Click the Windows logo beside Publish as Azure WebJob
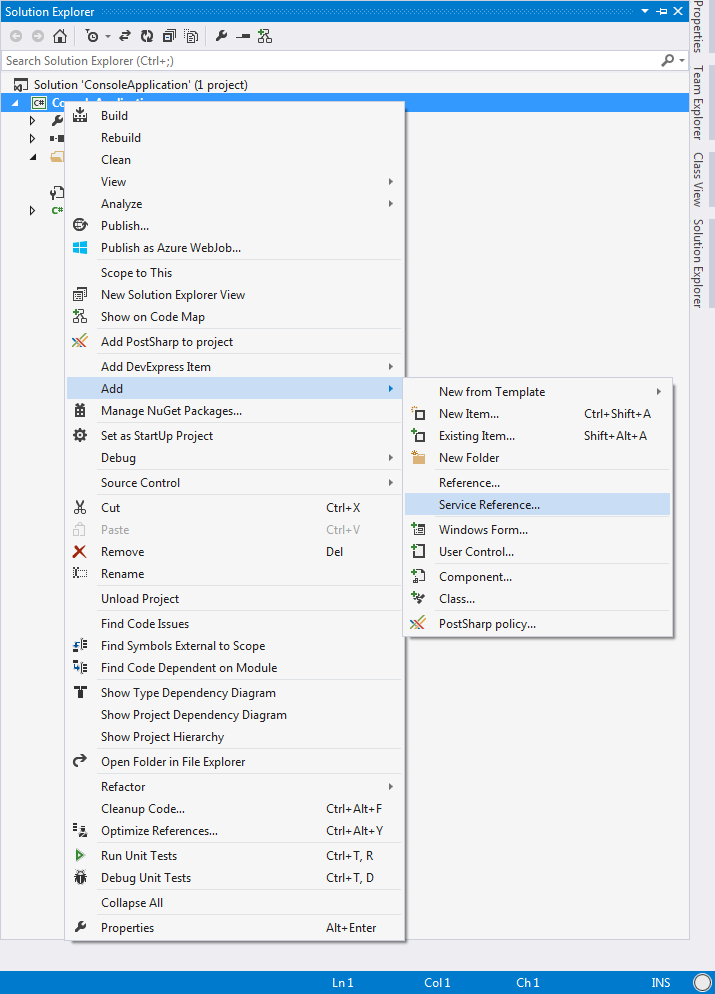The width and height of the screenshot is (715, 994). (80, 248)
